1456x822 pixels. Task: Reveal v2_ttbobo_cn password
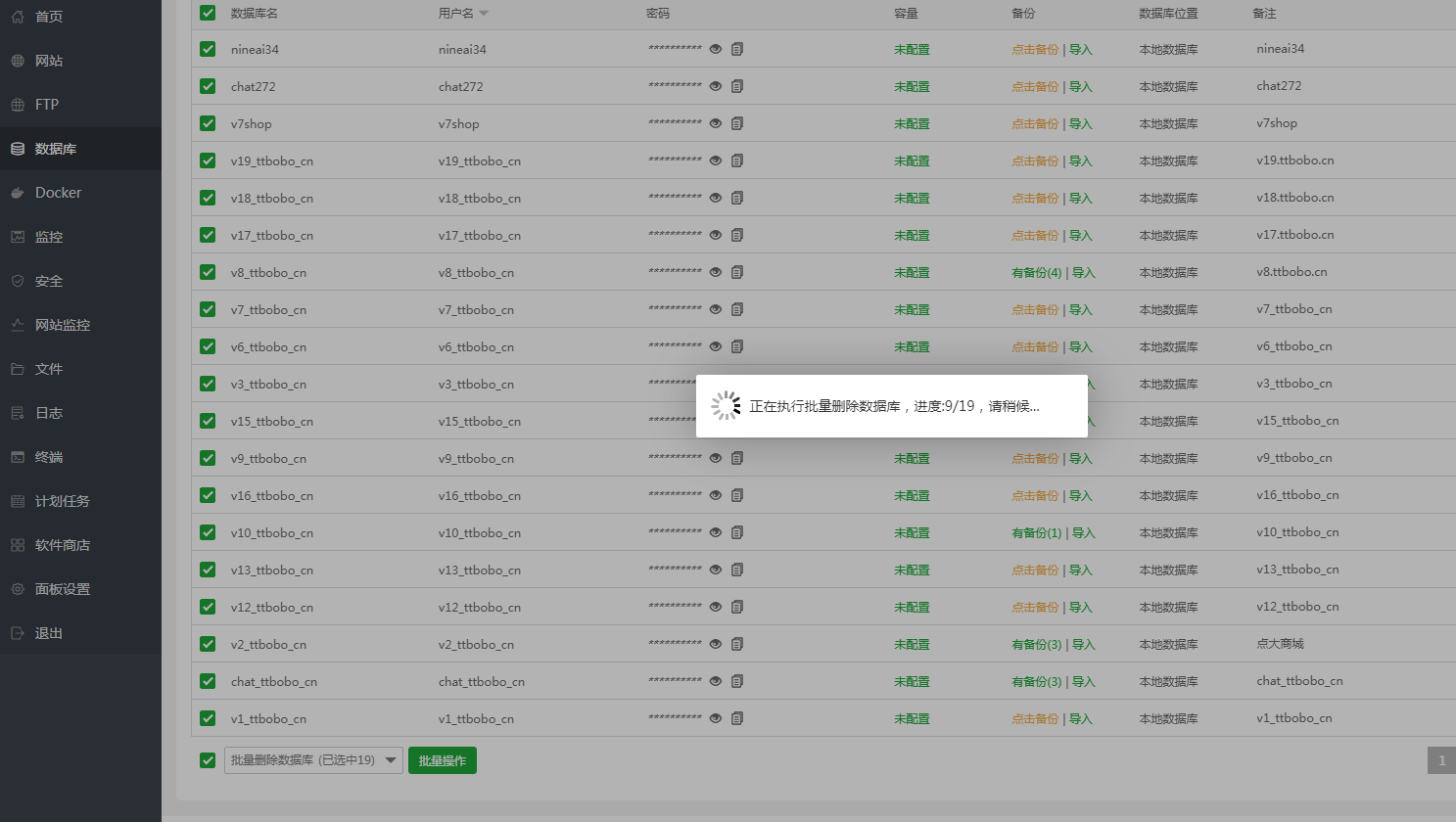tap(716, 644)
